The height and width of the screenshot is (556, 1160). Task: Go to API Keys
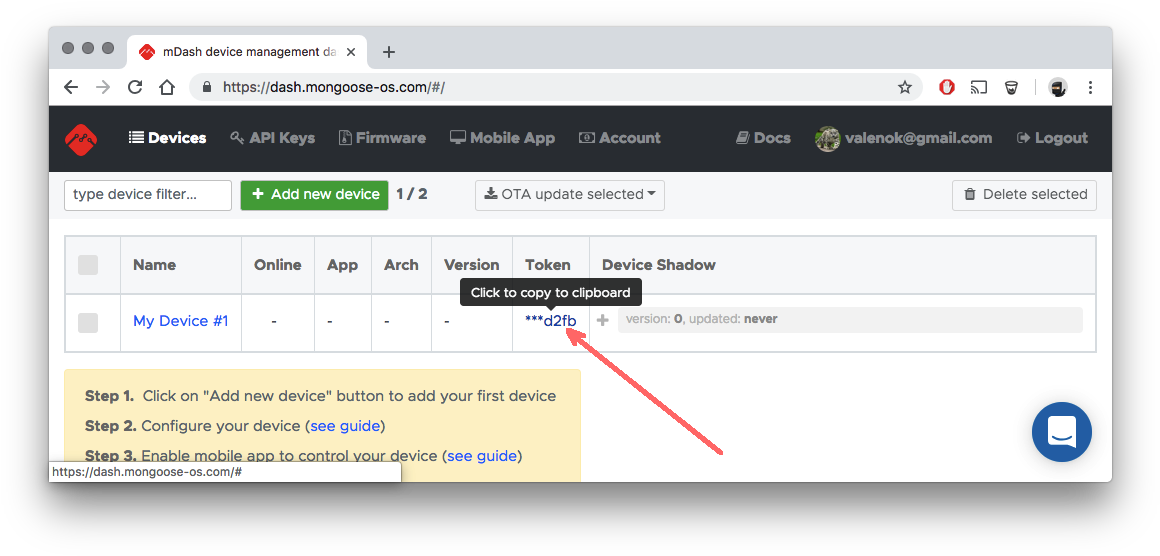(272, 138)
